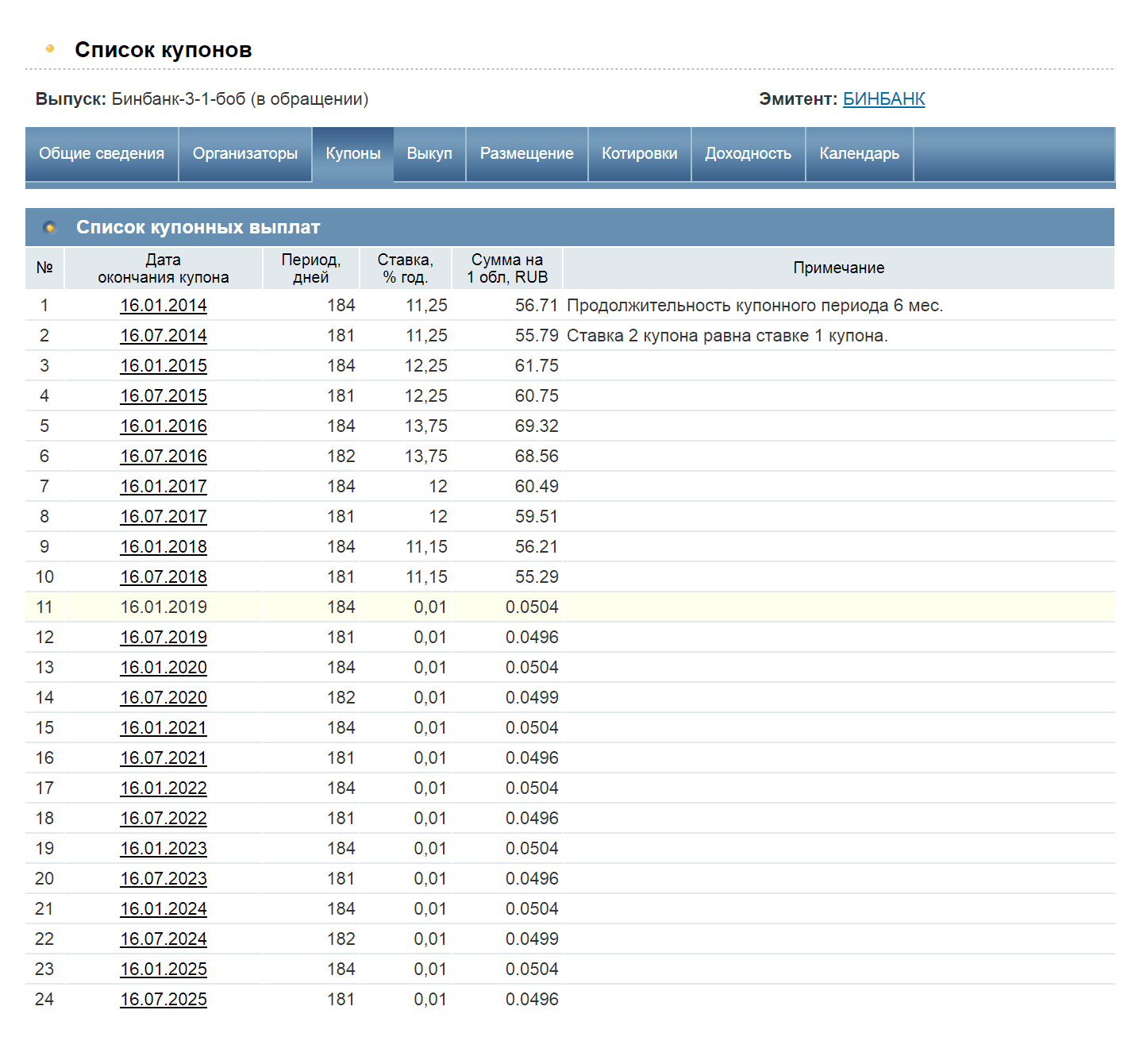Click the Примечание column header
1143x1064 pixels.
(x=839, y=268)
